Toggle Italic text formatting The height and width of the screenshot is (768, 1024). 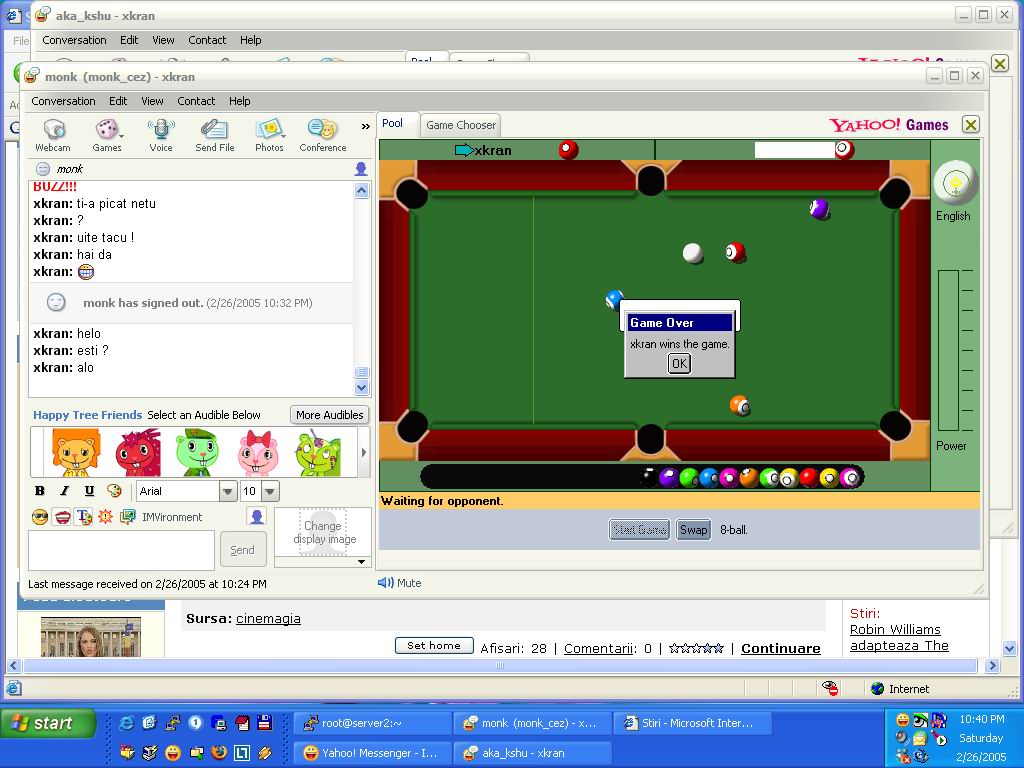pos(64,491)
